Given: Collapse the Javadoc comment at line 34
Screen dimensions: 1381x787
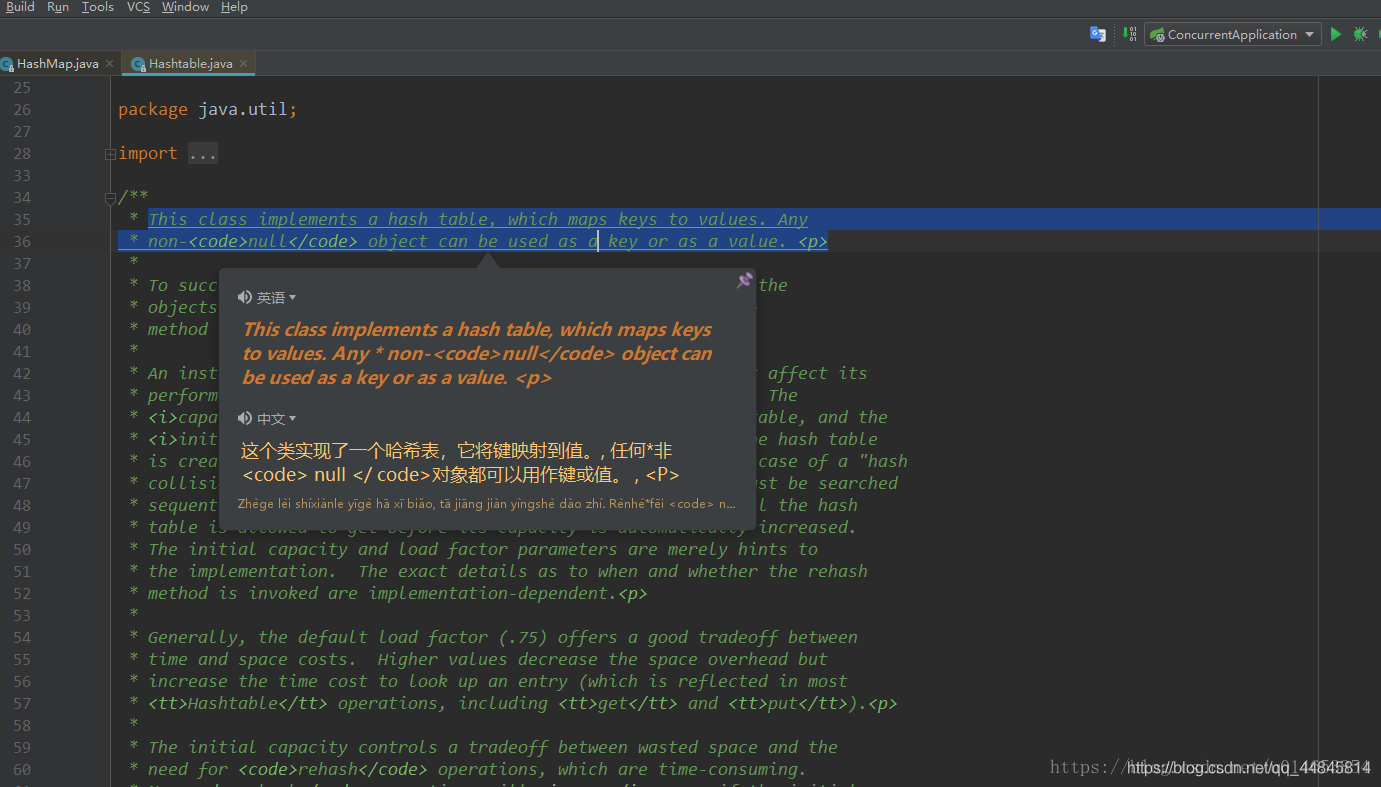Looking at the screenshot, I should [x=110, y=198].
